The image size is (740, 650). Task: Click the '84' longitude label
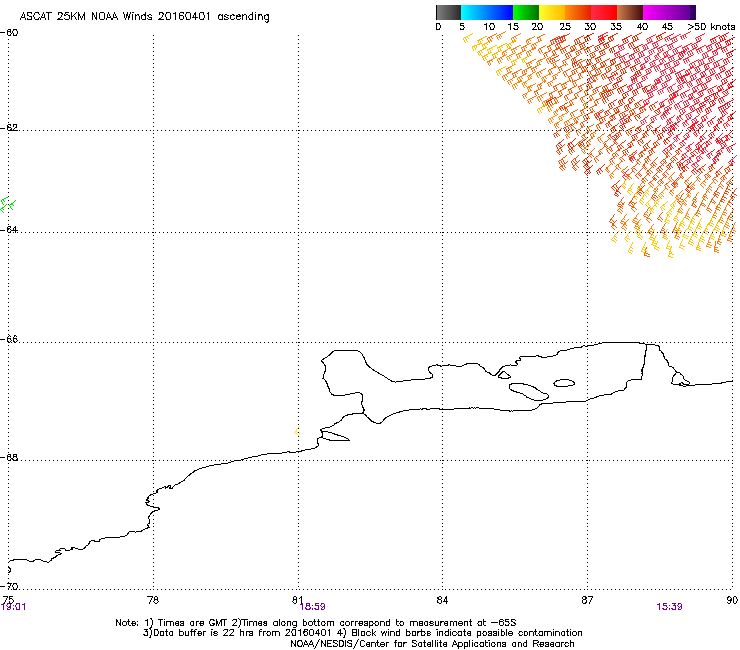point(442,600)
